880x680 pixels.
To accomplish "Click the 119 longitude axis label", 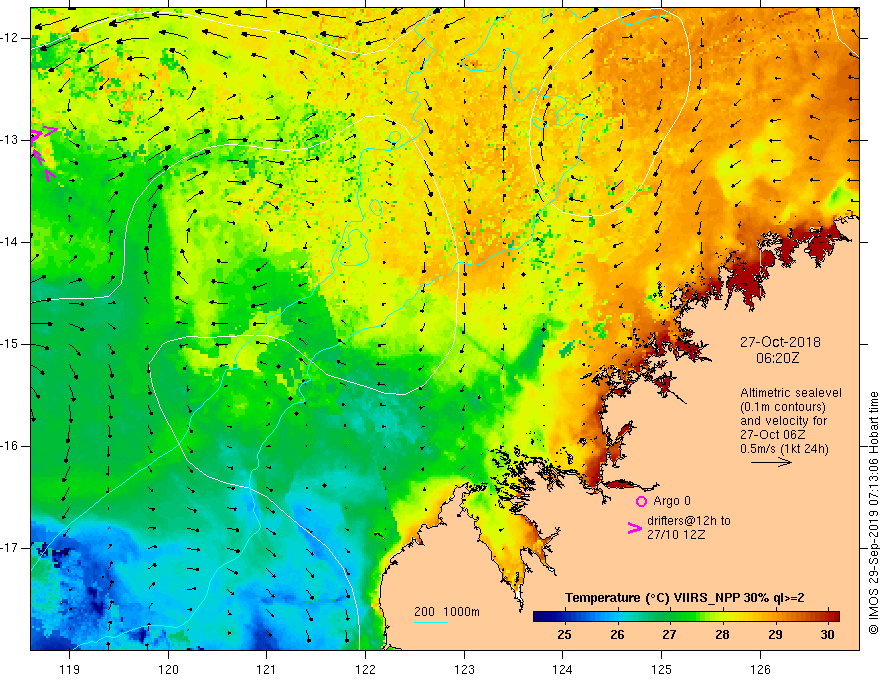I will coord(70,669).
